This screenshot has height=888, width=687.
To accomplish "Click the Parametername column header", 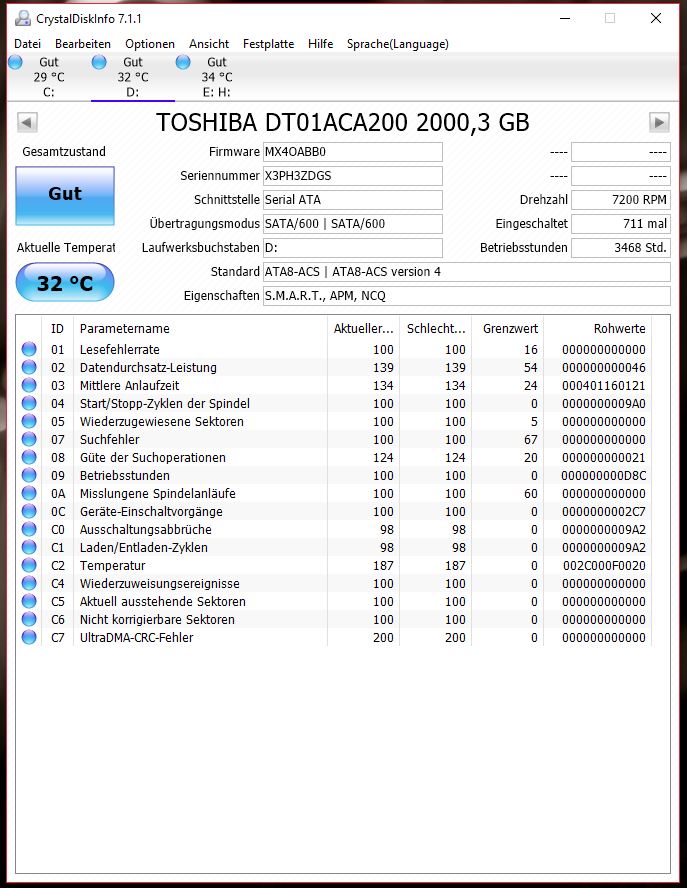I will click(x=200, y=328).
